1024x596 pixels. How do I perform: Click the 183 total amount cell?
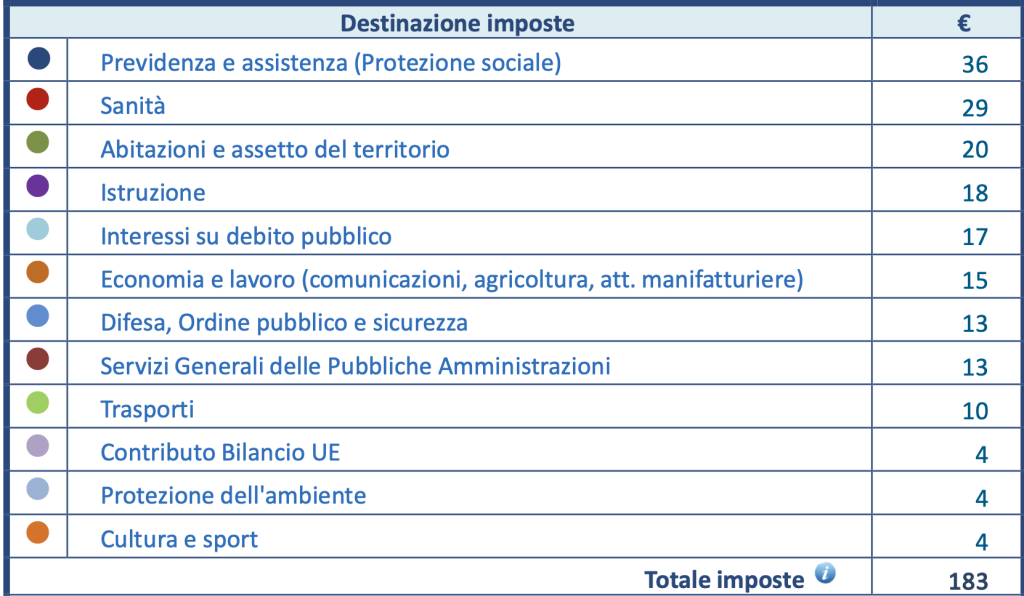[947, 578]
